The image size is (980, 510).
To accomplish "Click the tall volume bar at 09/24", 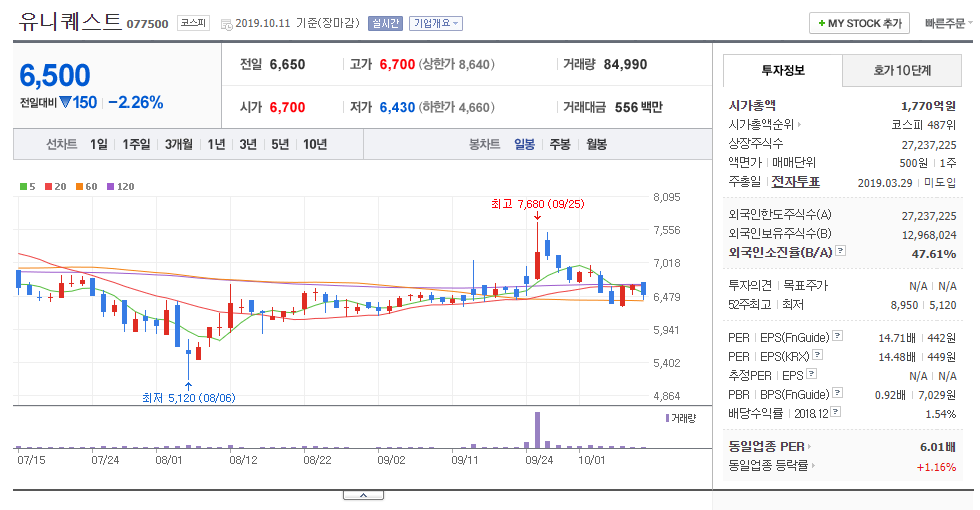I will click(x=538, y=429).
